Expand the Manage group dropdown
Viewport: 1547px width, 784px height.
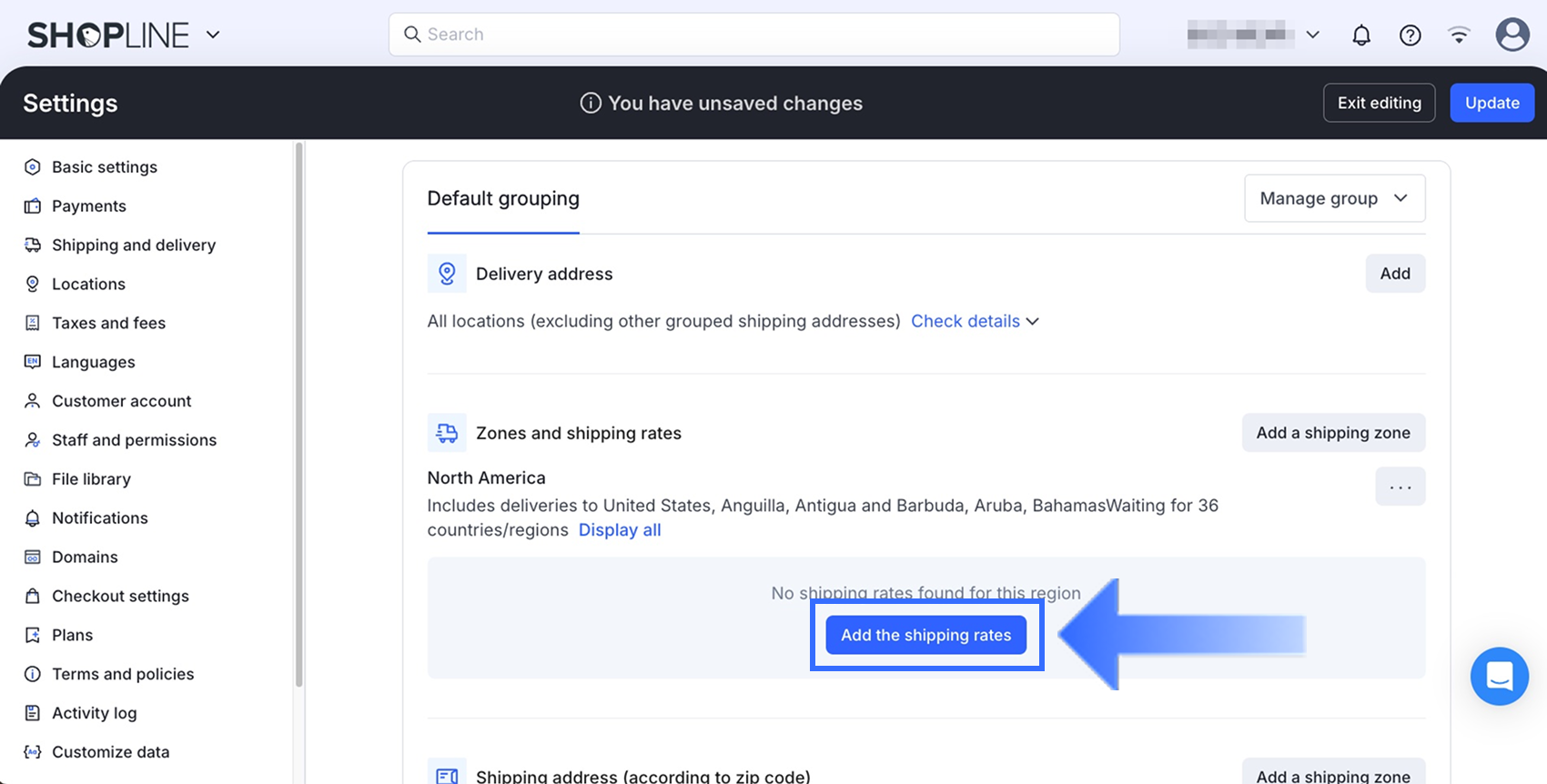[1334, 198]
